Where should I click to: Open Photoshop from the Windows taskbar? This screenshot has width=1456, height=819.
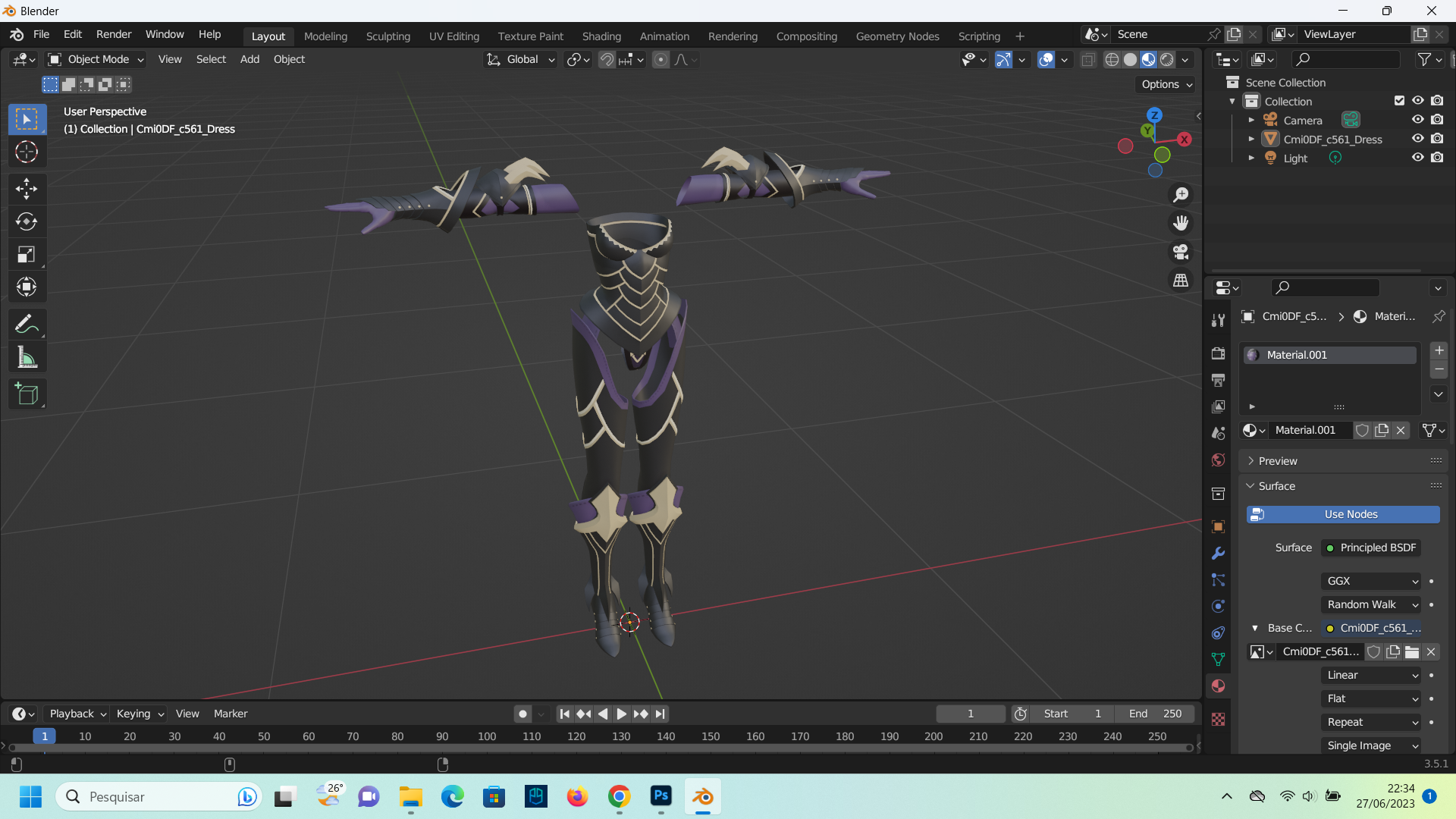(661, 796)
